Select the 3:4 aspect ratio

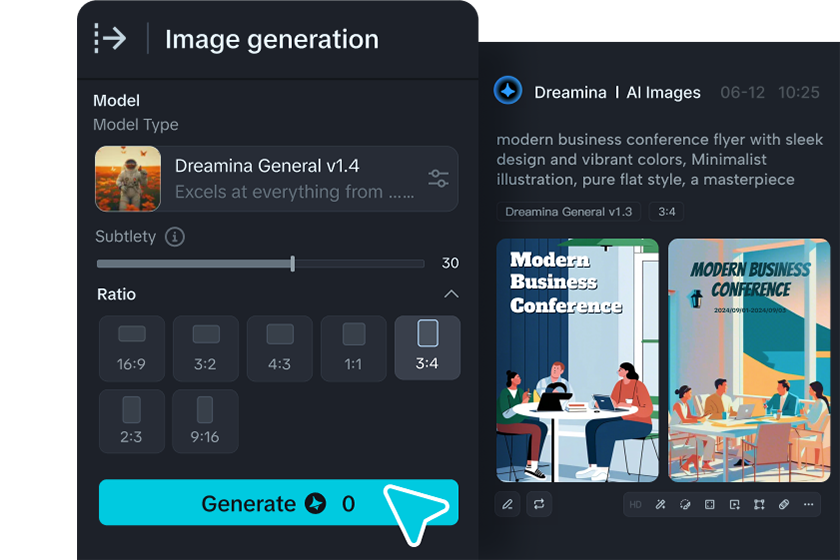click(x=428, y=348)
